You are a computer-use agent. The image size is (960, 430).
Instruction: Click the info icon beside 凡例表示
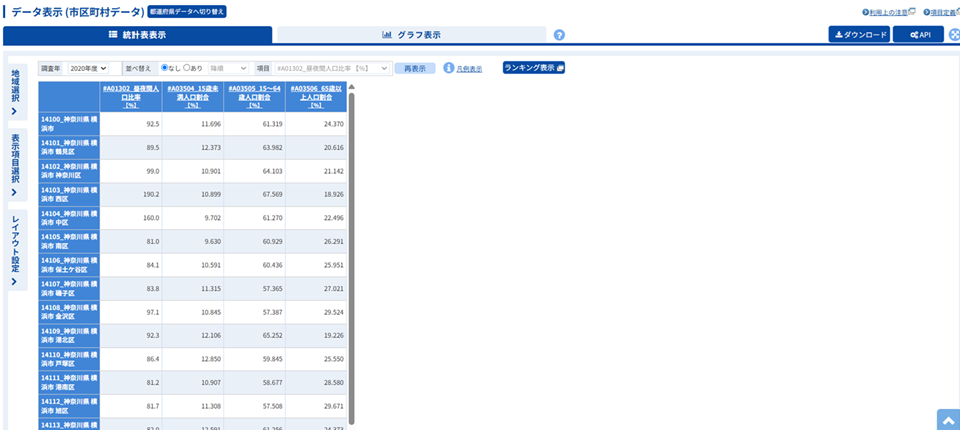pyautogui.click(x=449, y=68)
